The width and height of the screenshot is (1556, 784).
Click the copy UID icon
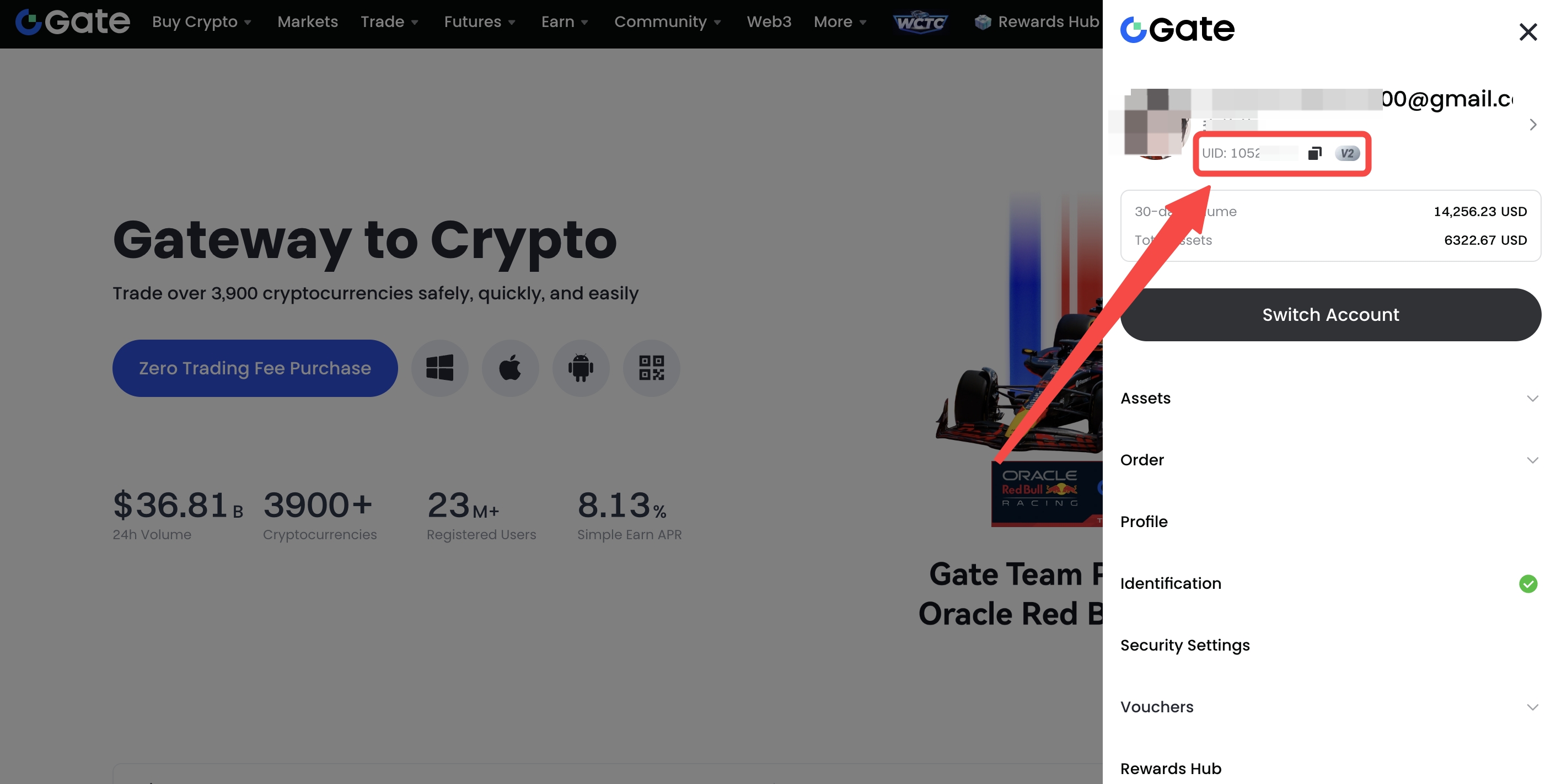click(1314, 153)
